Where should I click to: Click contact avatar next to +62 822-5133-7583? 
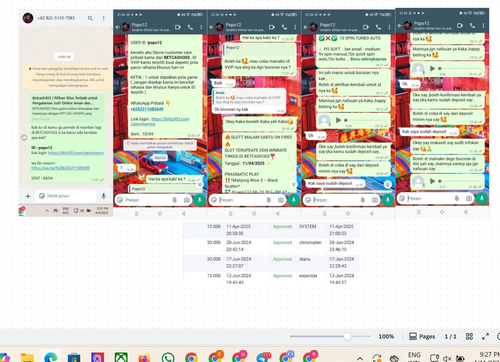[28, 18]
